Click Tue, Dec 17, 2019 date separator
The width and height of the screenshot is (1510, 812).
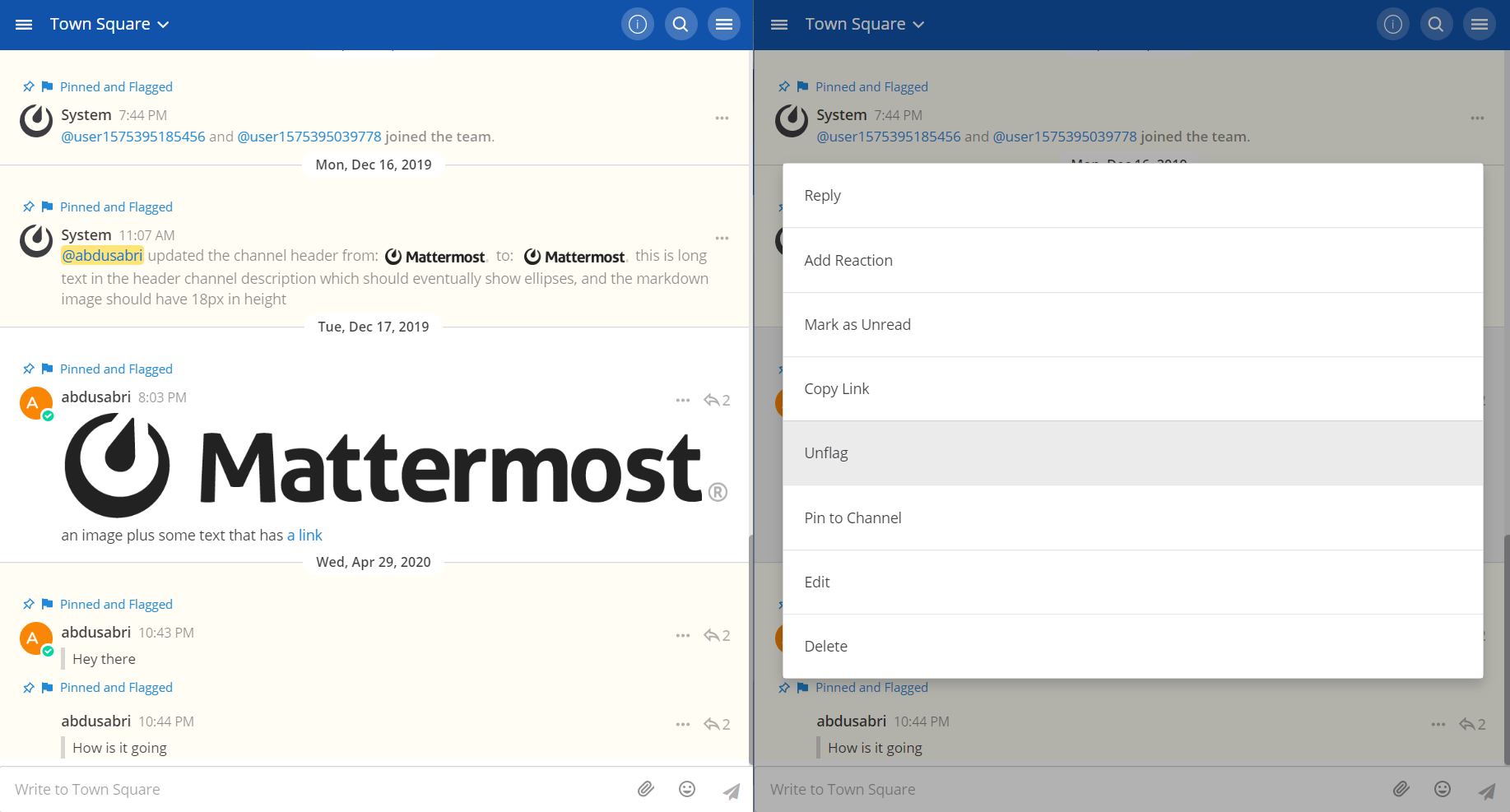tap(374, 327)
